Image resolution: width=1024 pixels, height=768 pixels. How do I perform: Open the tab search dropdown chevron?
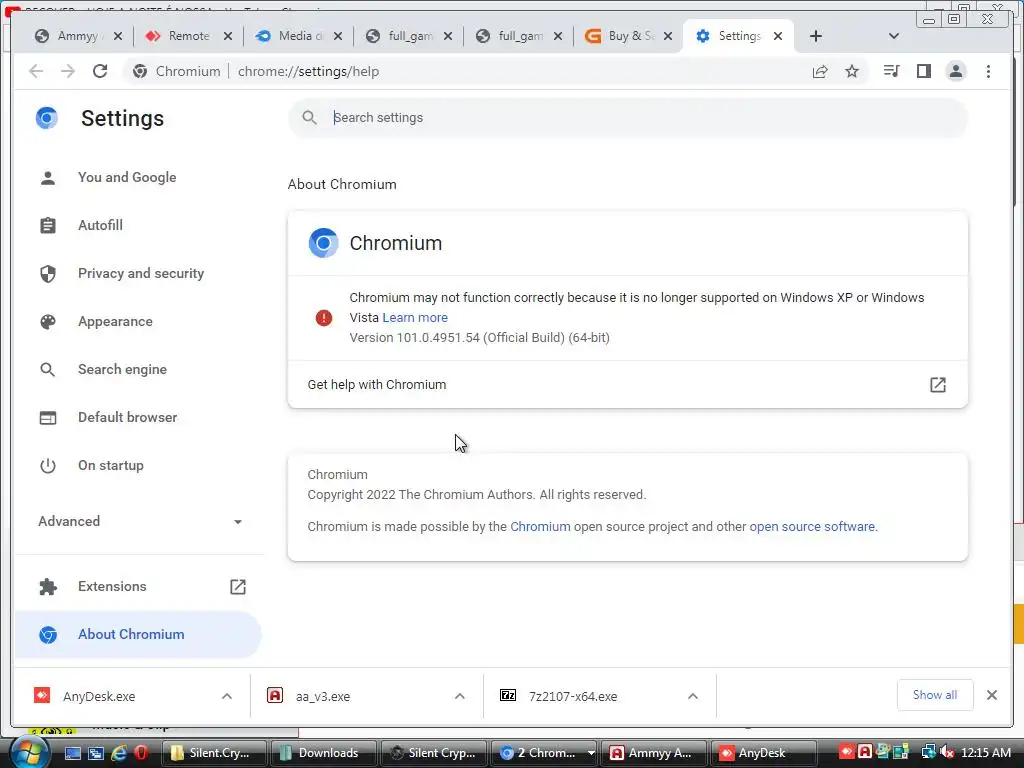coord(894,37)
